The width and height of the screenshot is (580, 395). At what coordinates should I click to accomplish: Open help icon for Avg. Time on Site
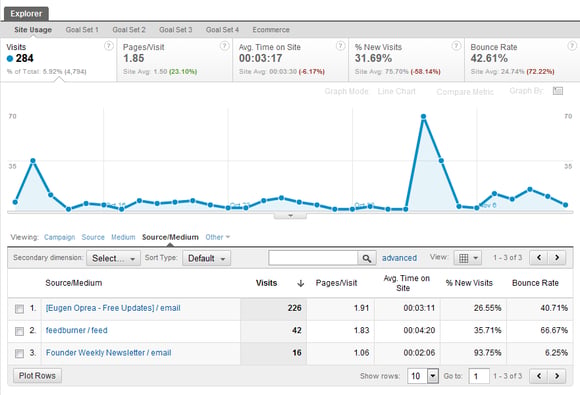click(x=340, y=46)
